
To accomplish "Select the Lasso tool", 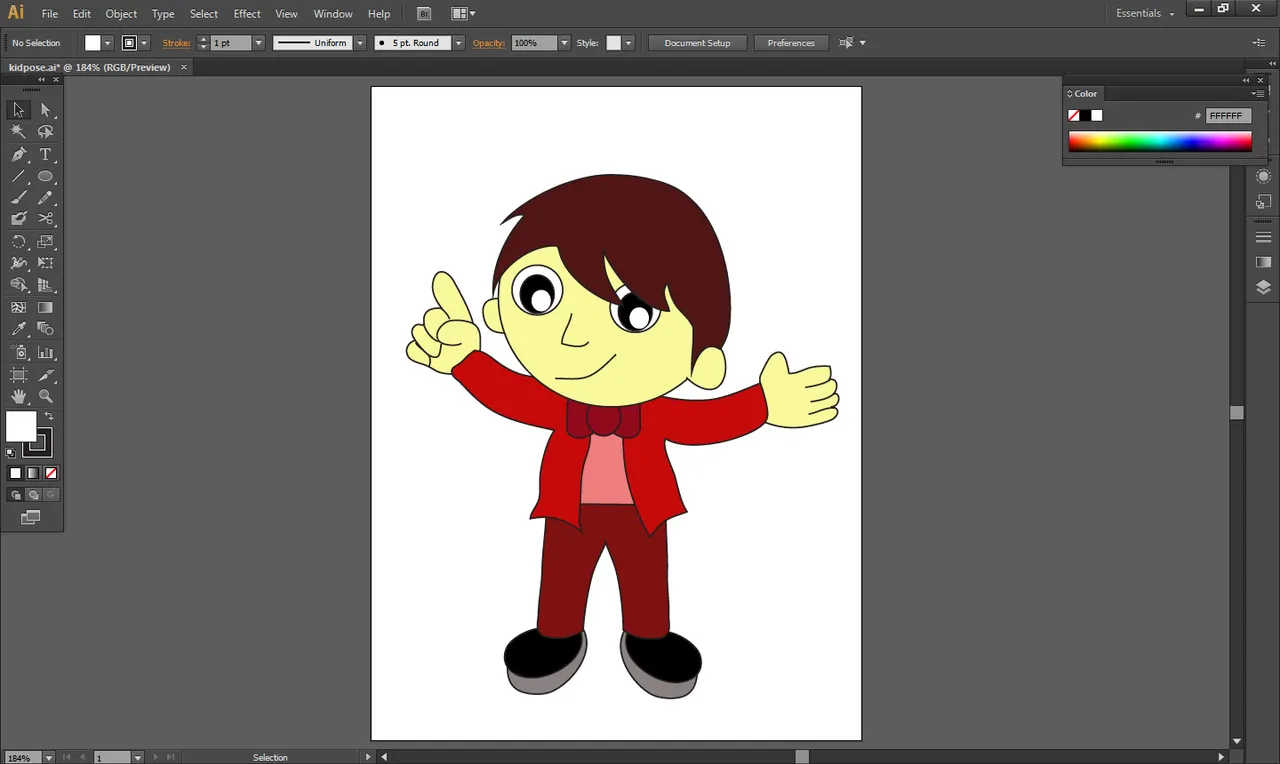I will coord(45,131).
